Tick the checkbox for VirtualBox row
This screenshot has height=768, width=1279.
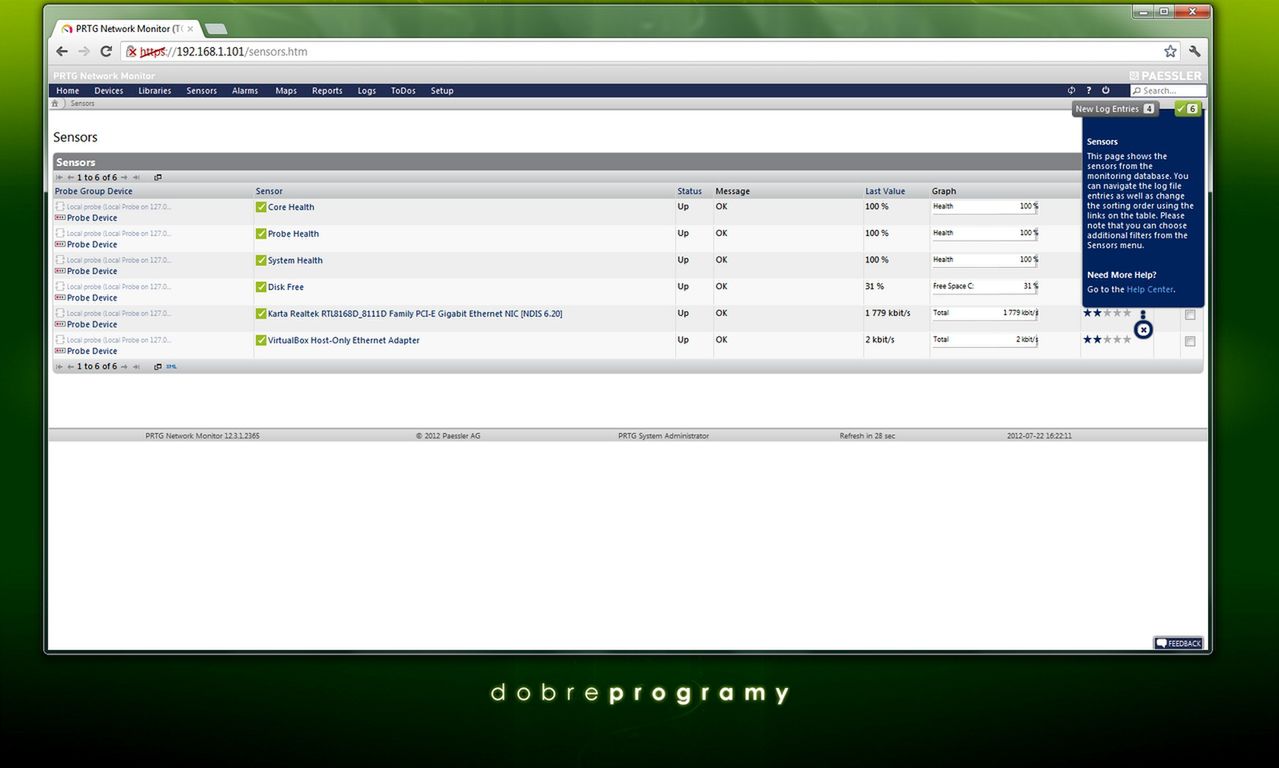[1190, 341]
